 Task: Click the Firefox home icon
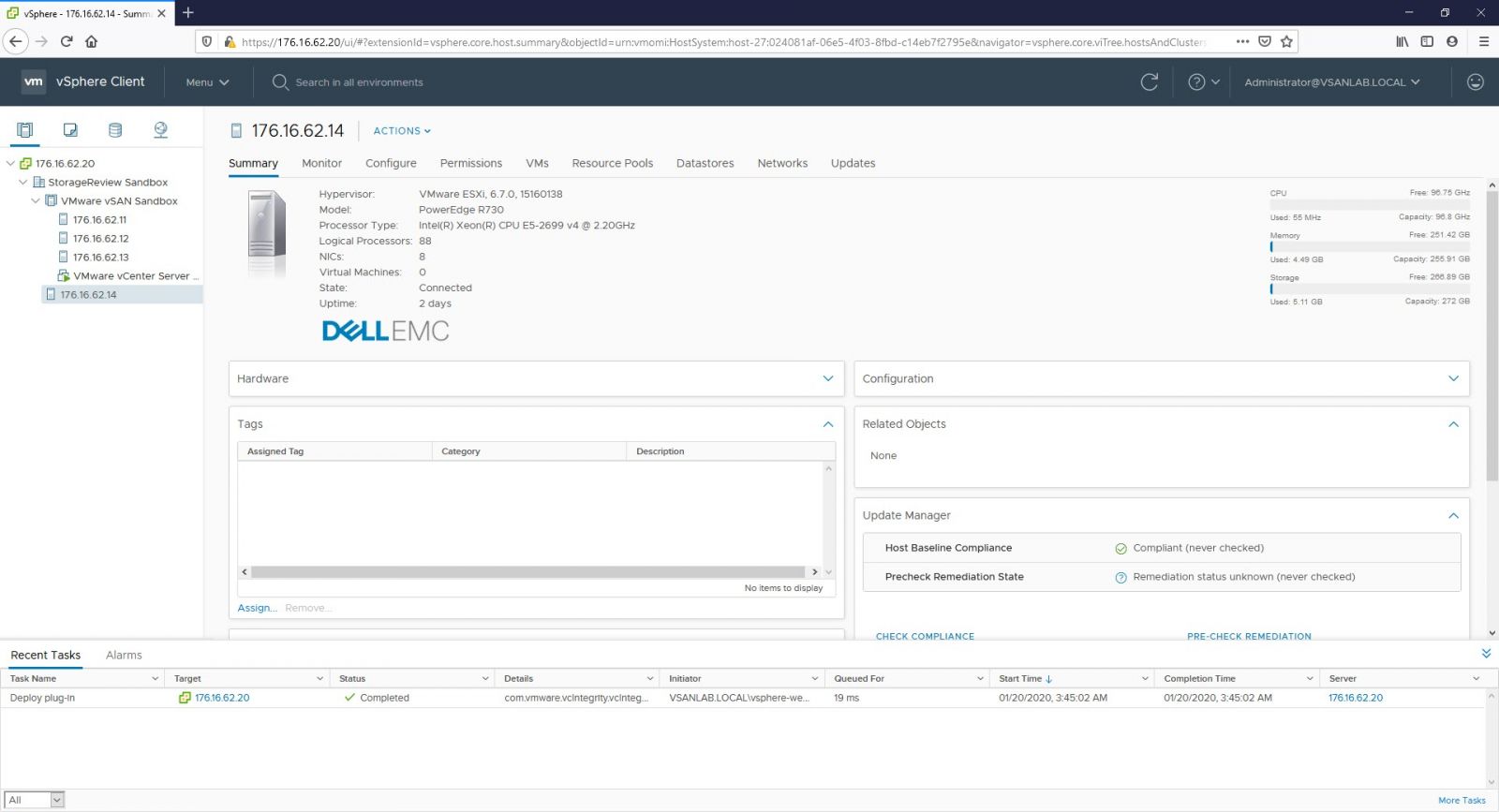tap(91, 41)
